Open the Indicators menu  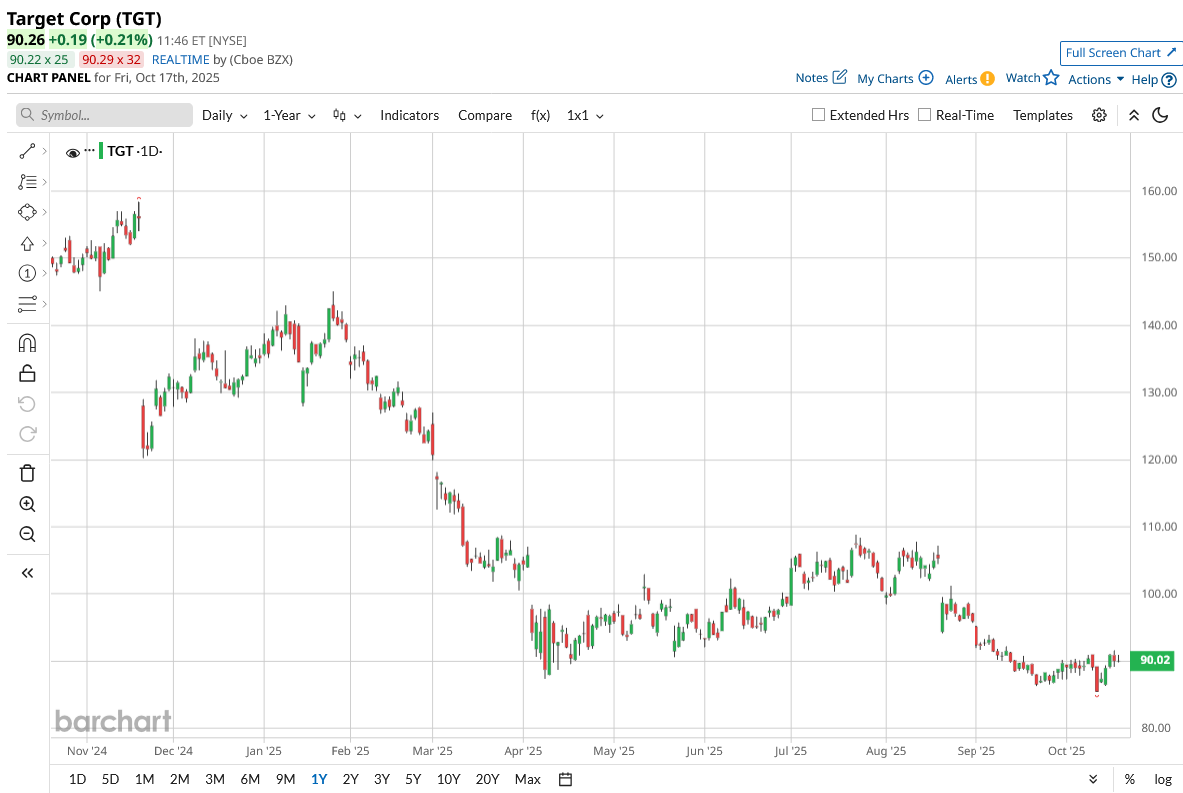coord(409,115)
